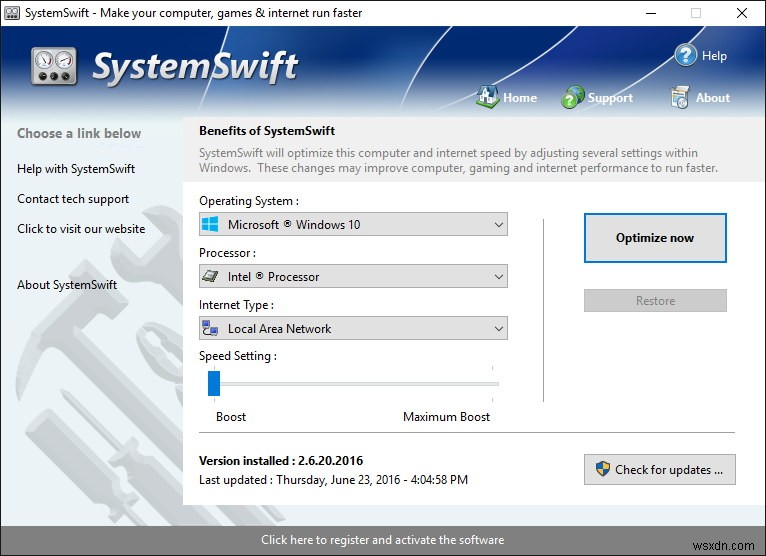This screenshot has width=766, height=556.
Task: Click the Support globe icon
Action: pos(573,97)
